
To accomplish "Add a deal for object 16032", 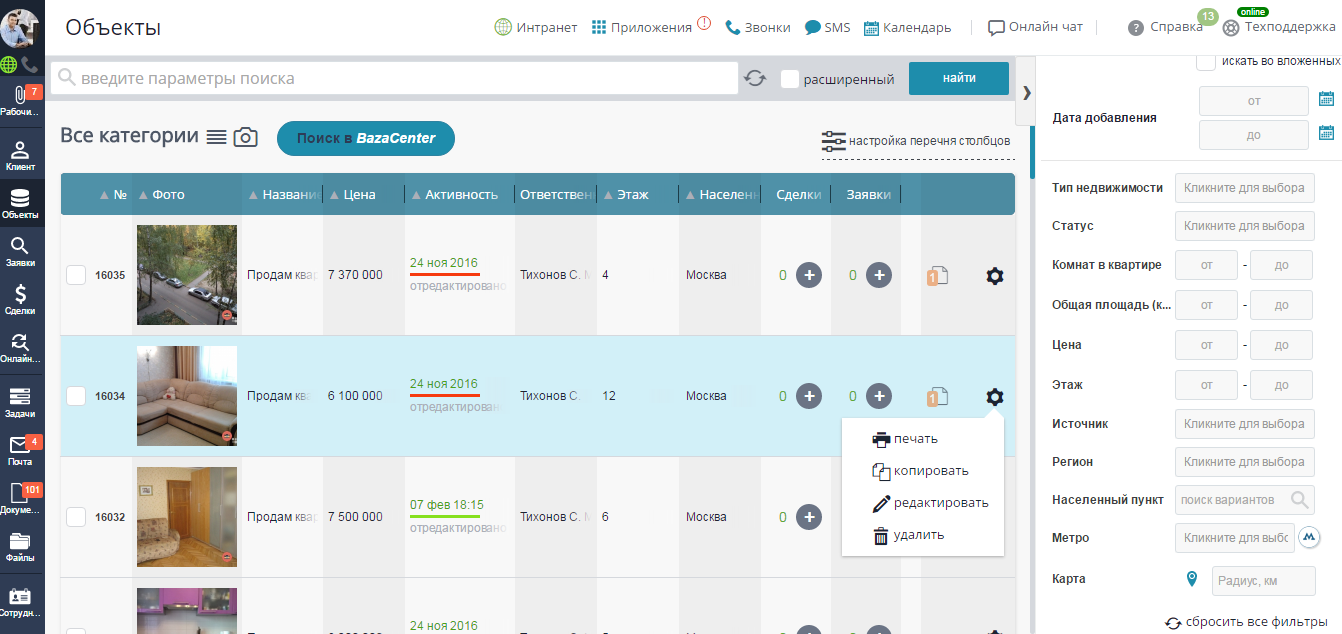I will 809,517.
